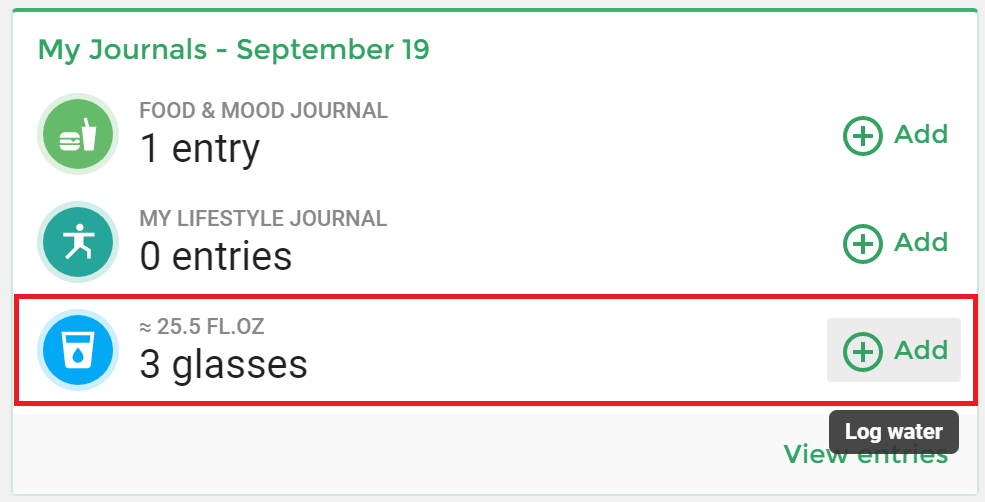Screen dimensions: 985x502
Task: Click the "1 entry" count text
Action: click(199, 149)
